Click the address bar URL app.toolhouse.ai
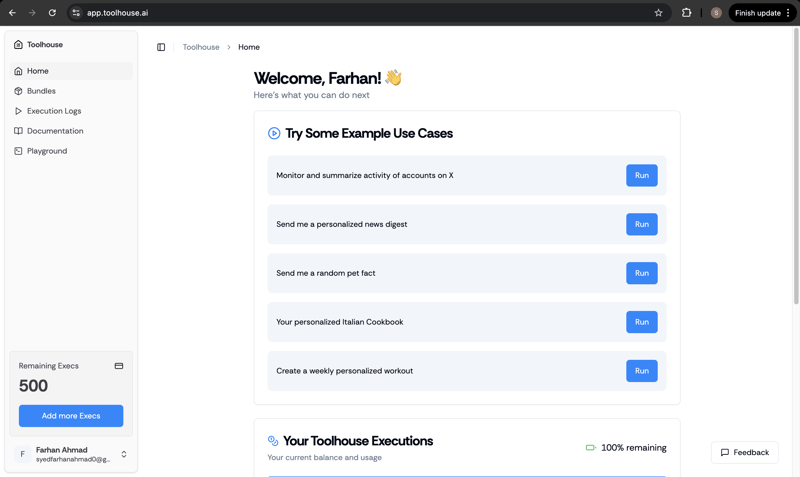The height and width of the screenshot is (477, 800). [117, 13]
